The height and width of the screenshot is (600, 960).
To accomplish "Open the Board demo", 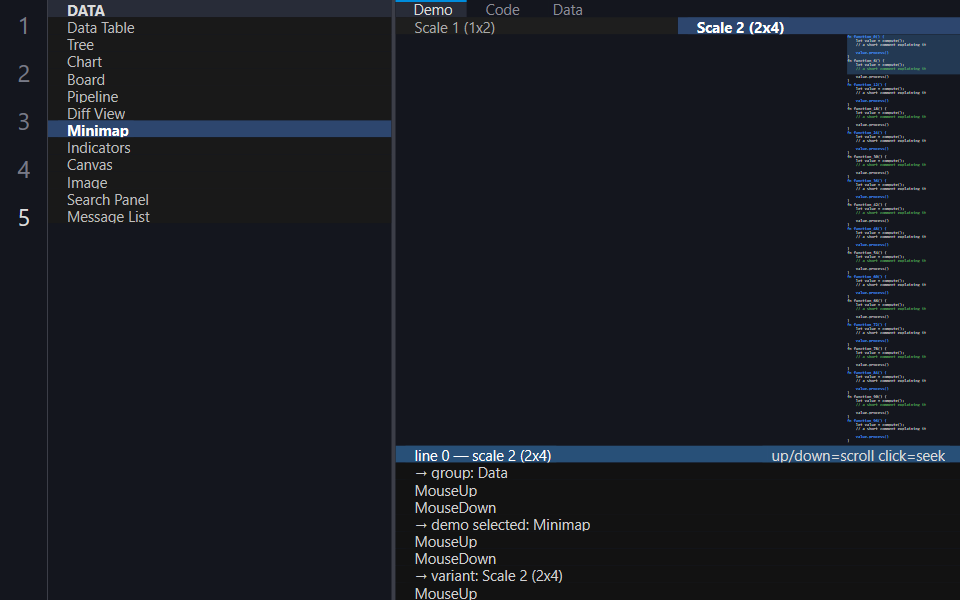I will click(219, 80).
